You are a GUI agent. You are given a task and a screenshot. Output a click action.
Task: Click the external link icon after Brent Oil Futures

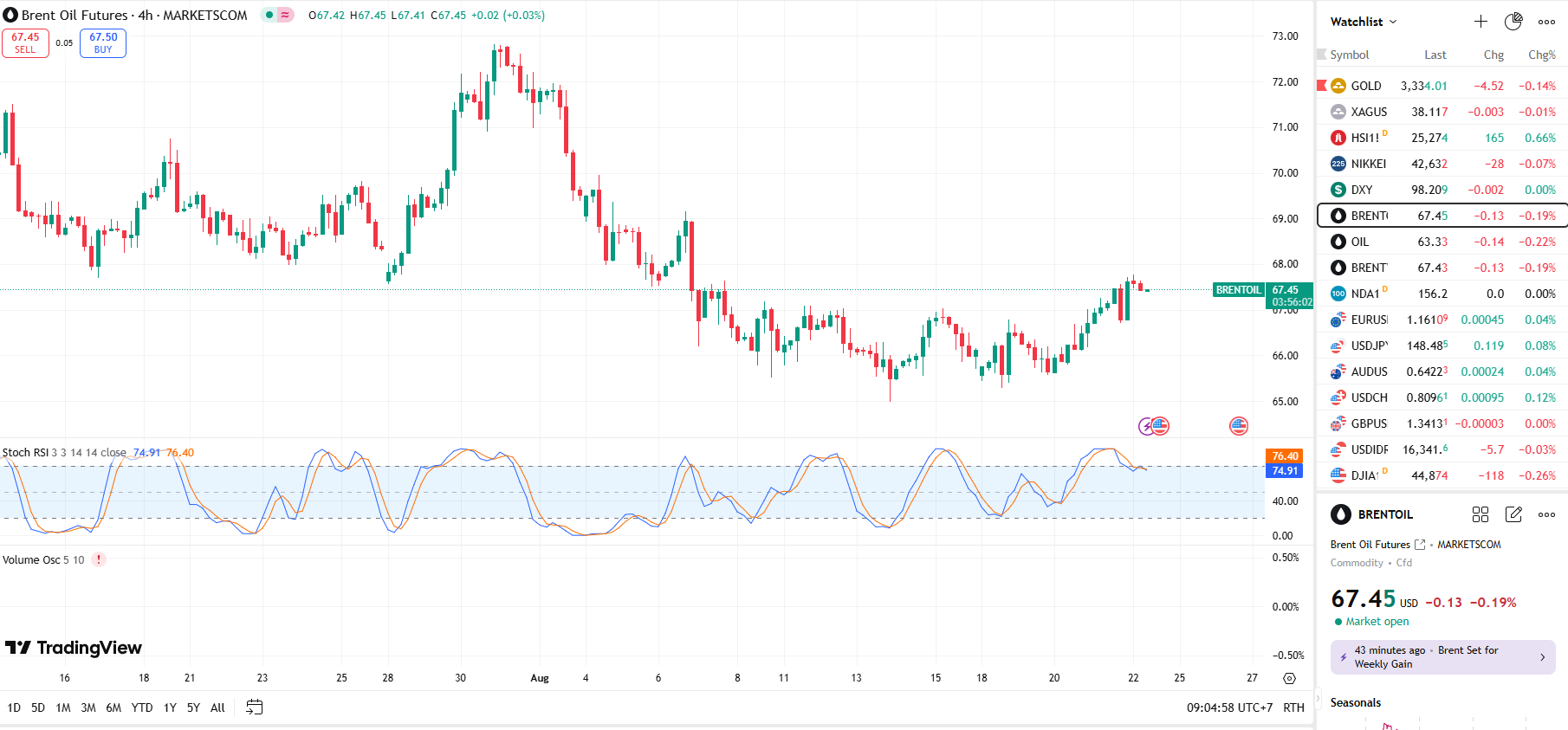tap(1420, 545)
